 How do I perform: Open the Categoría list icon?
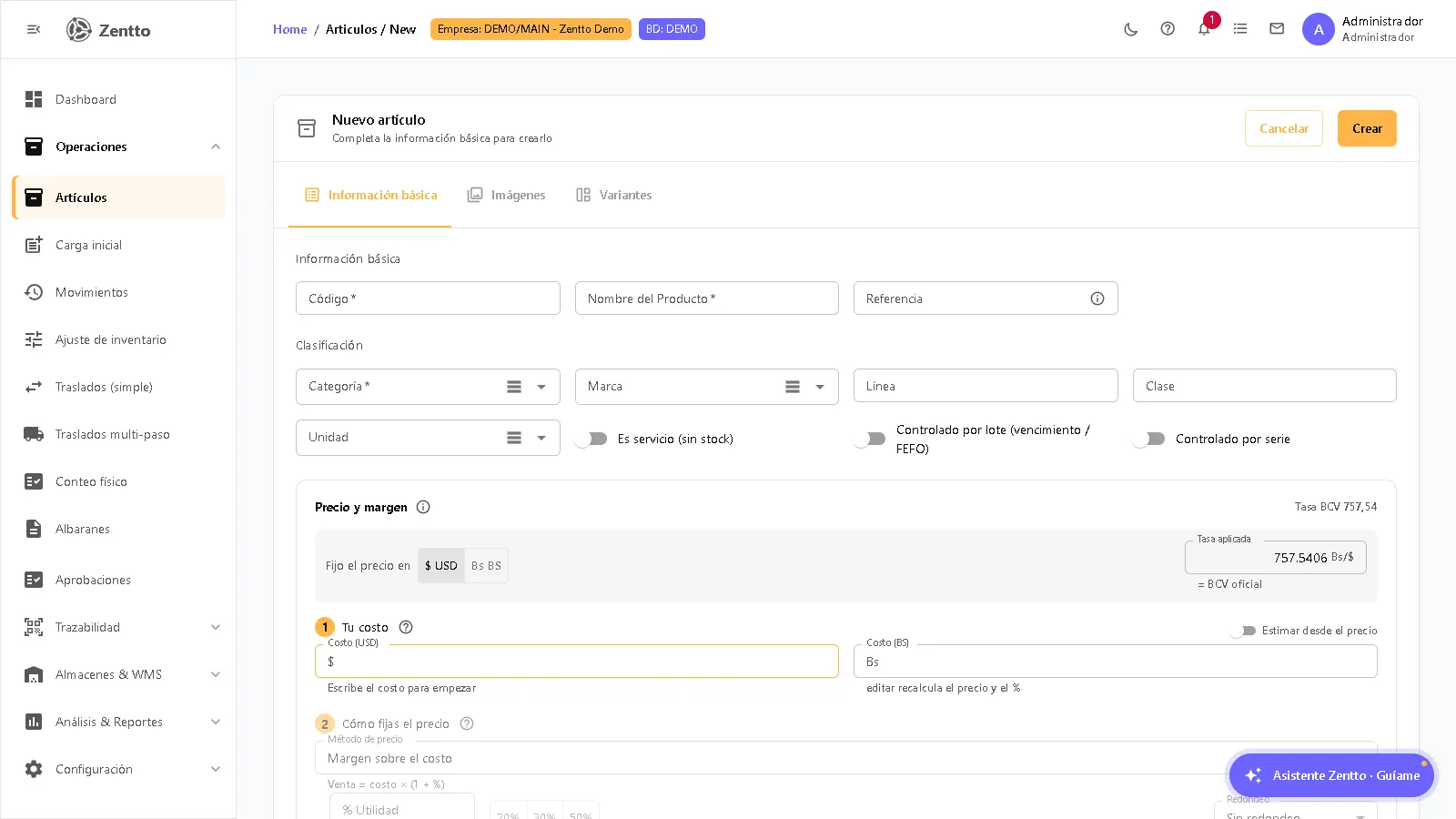point(514,387)
